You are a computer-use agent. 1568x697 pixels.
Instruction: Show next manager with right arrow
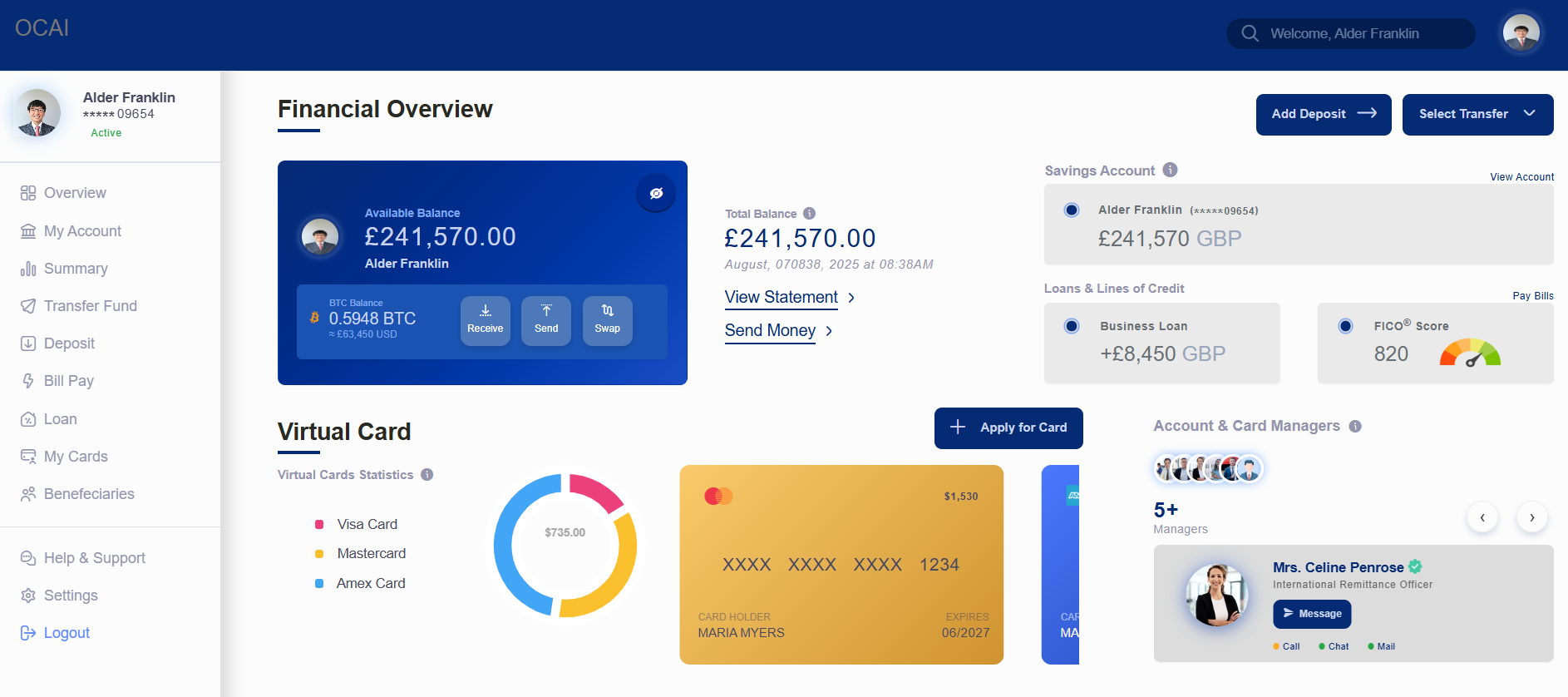(x=1531, y=517)
